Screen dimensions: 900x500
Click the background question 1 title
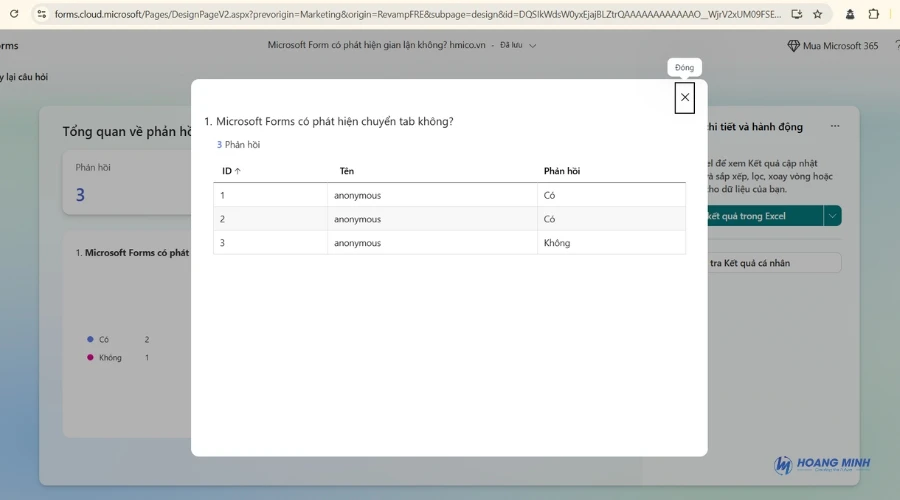[133, 253]
